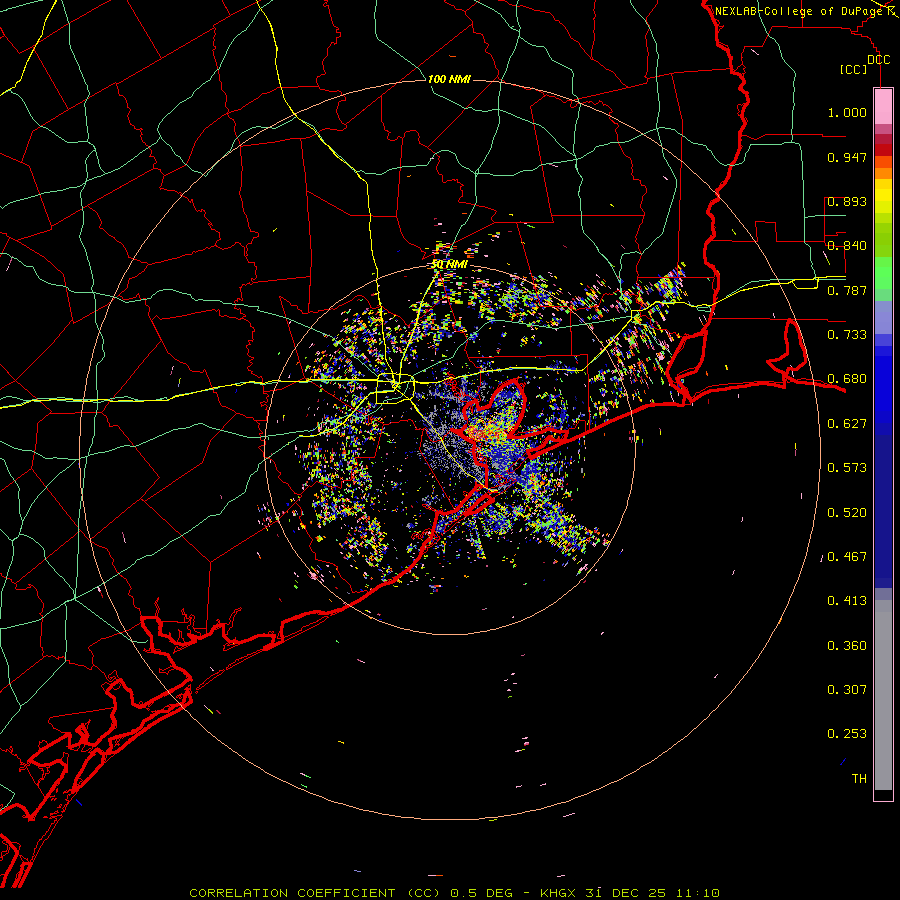Click the [CC] unit label above the color bar
Image resolution: width=900 pixels, height=900 pixels.
pos(854,69)
